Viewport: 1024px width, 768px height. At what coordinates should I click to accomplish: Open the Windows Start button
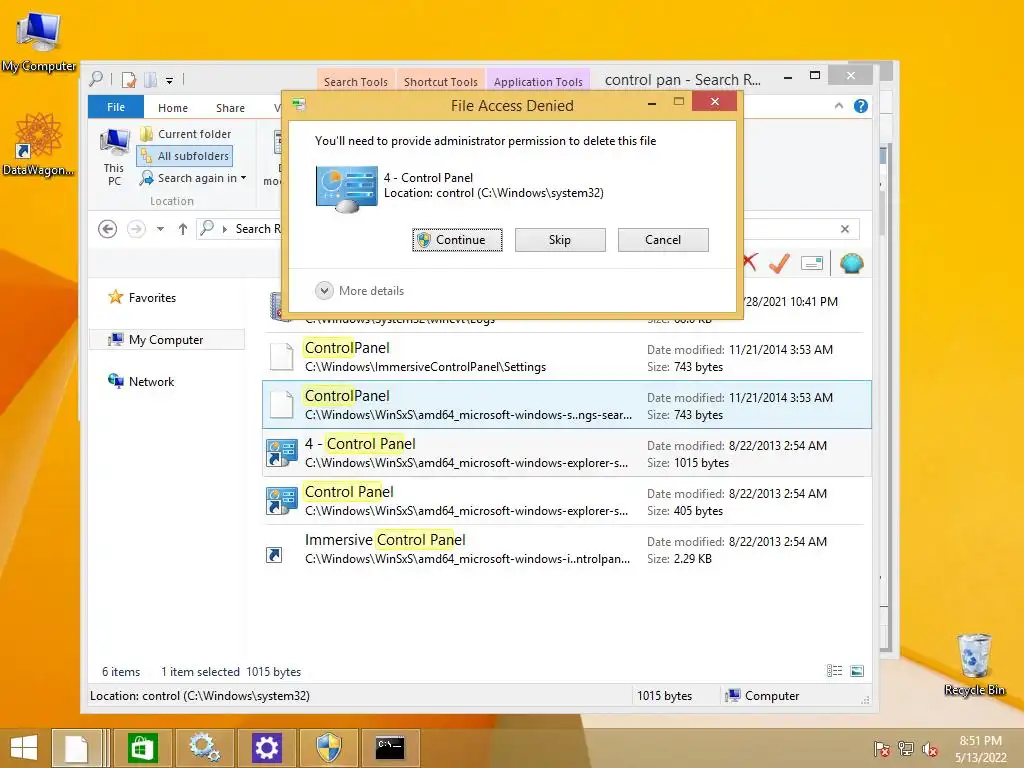tap(24, 748)
